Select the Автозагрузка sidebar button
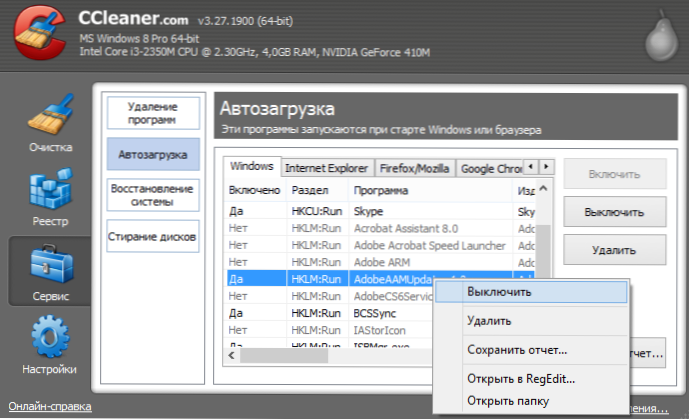The height and width of the screenshot is (419, 689). pyautogui.click(x=153, y=155)
